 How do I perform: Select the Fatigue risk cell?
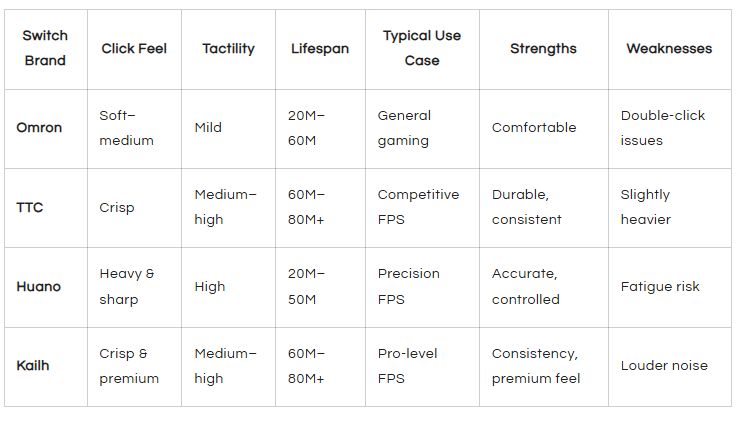(669, 287)
